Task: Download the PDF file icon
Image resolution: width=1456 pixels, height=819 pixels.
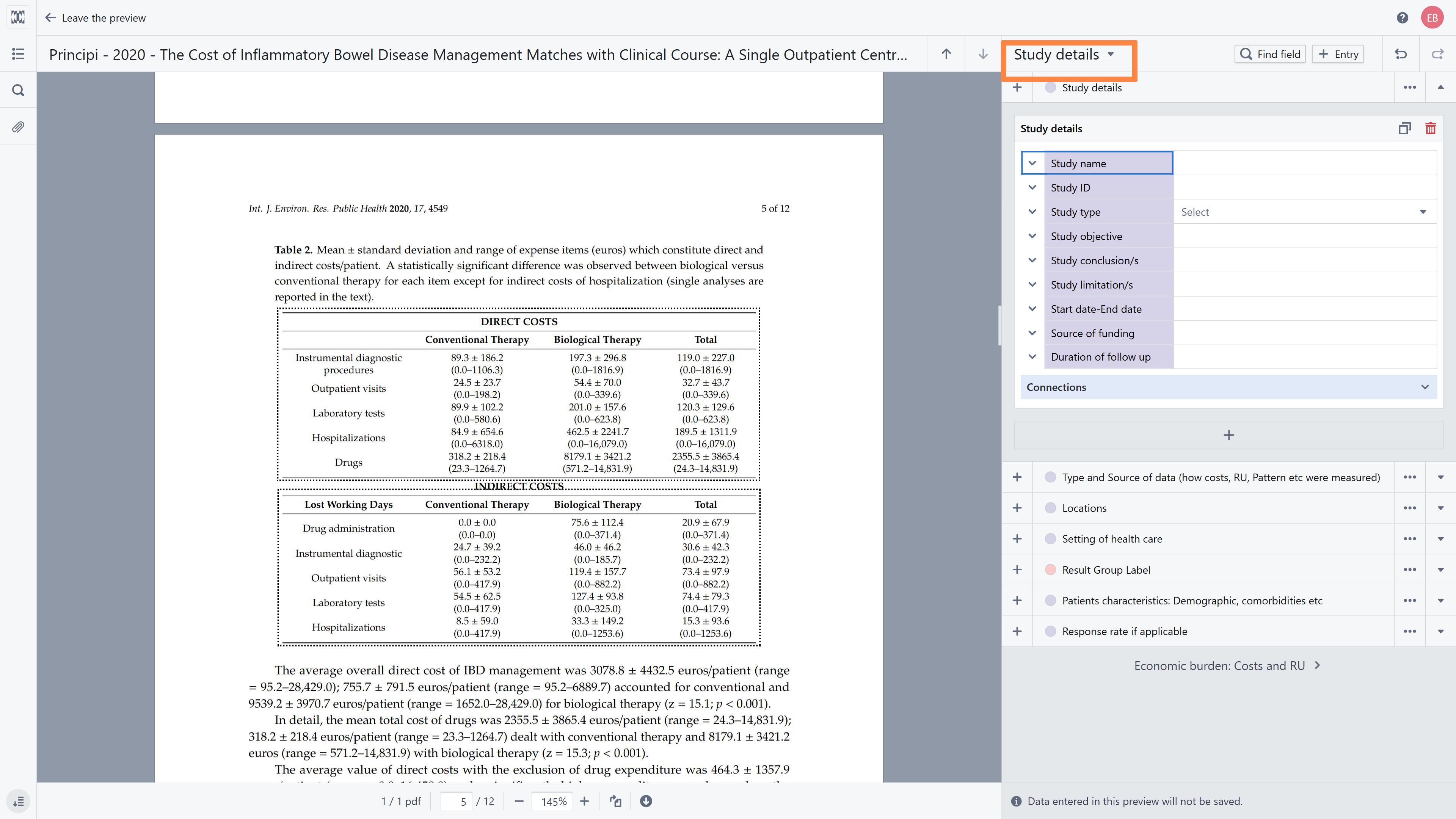Action: [x=646, y=801]
